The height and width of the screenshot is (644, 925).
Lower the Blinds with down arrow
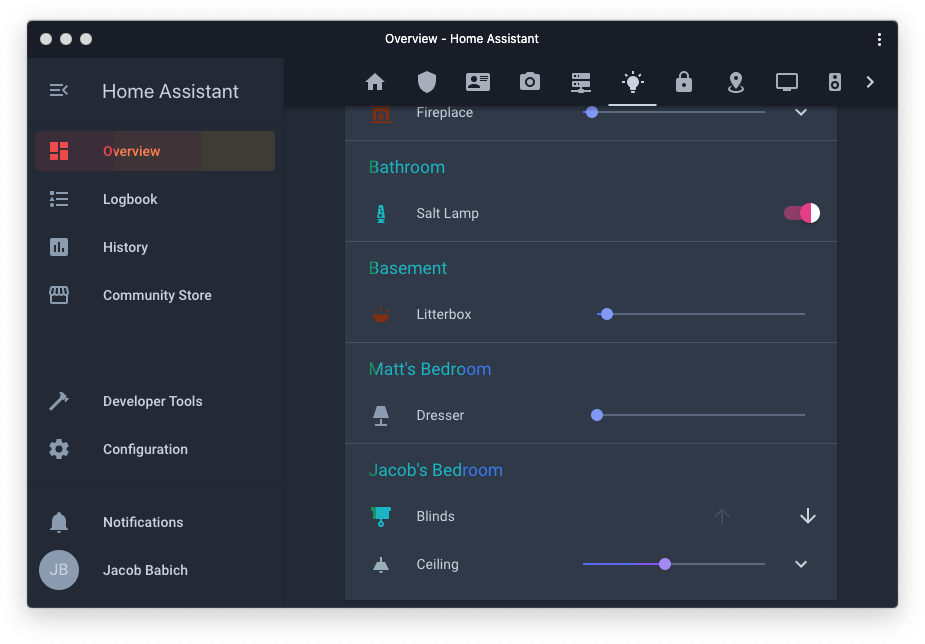tap(808, 517)
